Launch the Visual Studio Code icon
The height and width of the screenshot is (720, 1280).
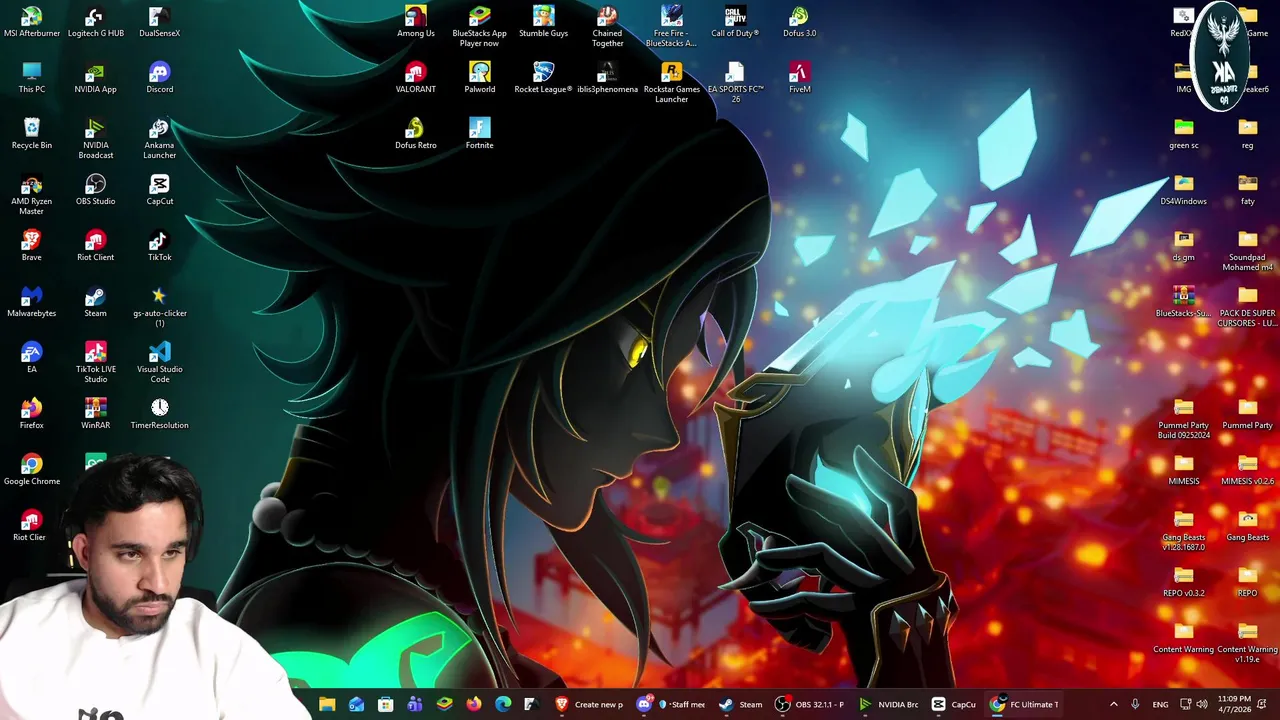click(160, 363)
